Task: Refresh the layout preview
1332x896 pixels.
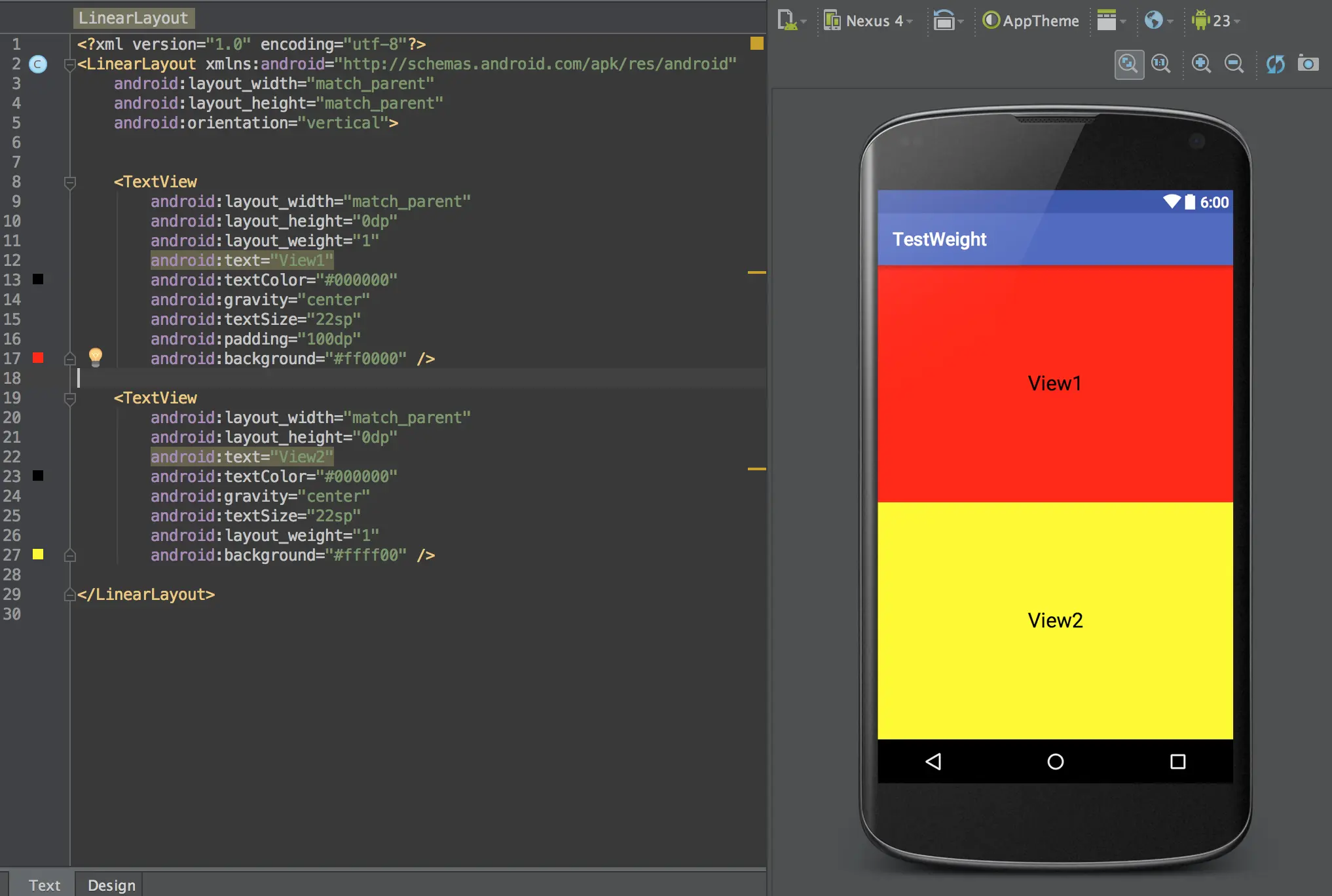Action: 1275,64
